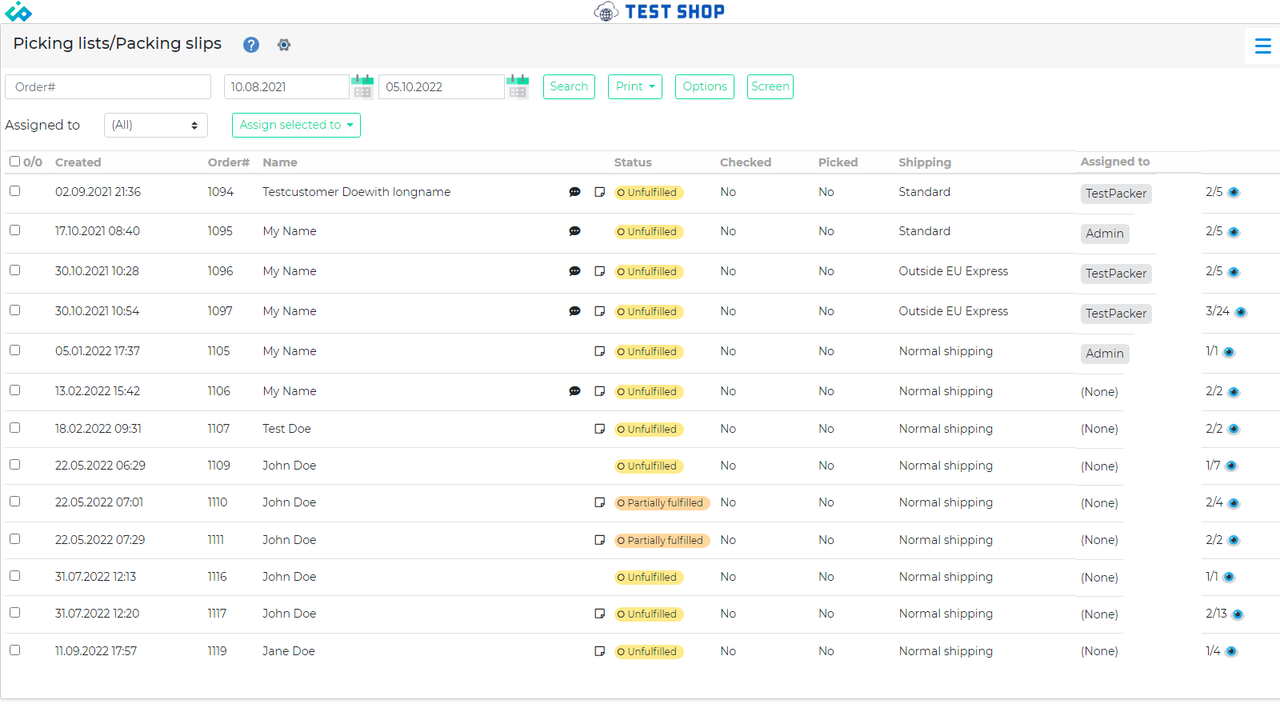This screenshot has height=720, width=1280.
Task: Open the settings gear next to page title
Action: click(x=284, y=44)
